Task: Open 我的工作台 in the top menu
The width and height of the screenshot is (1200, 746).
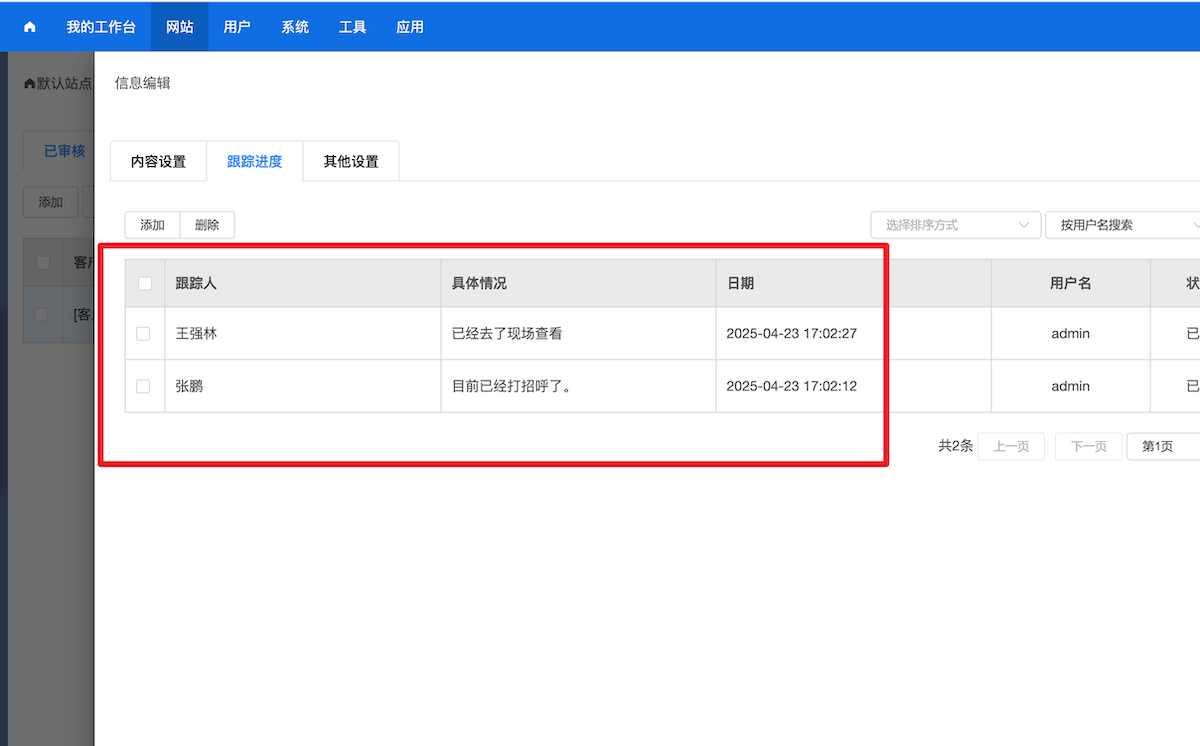Action: [101, 27]
